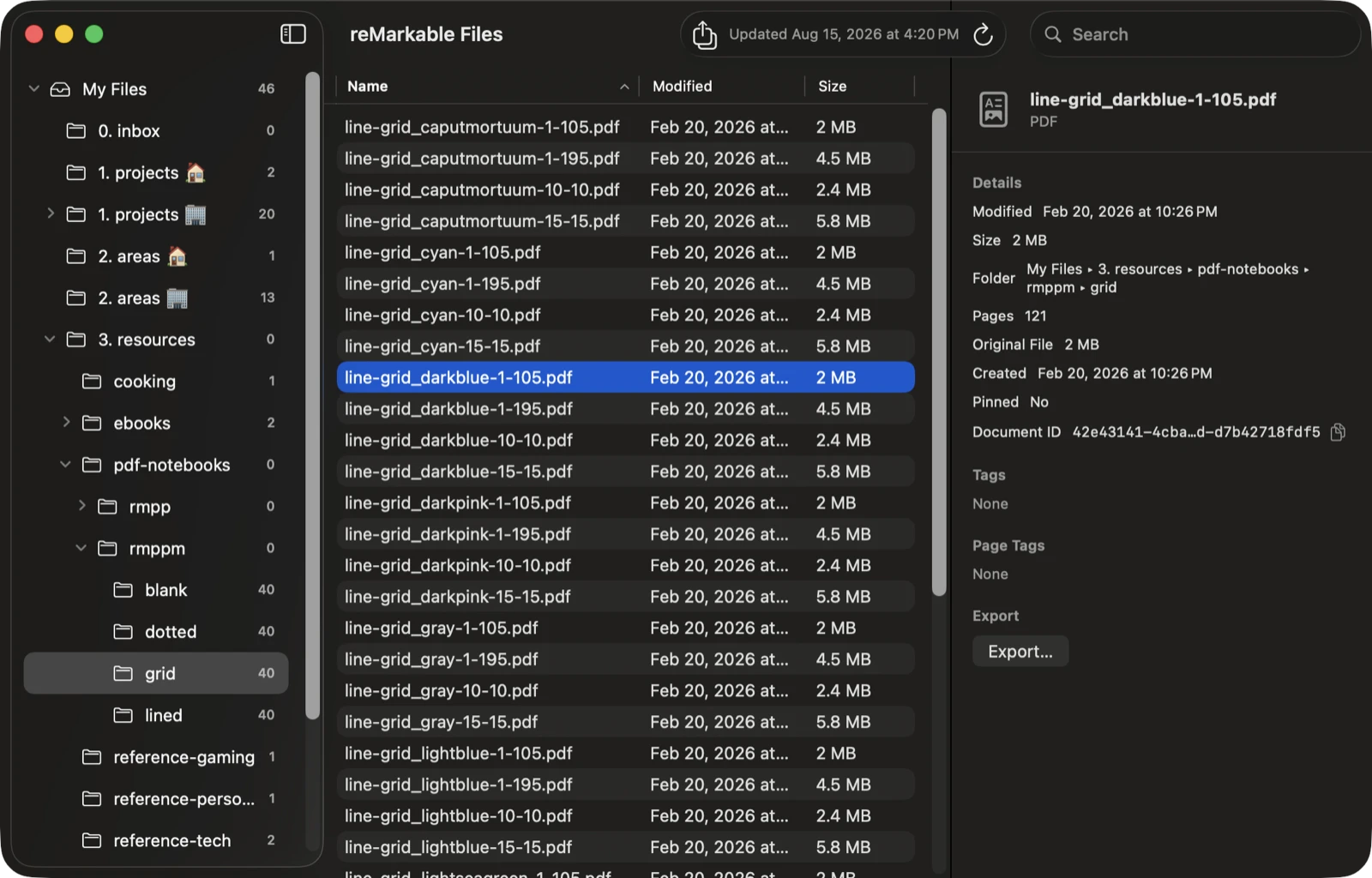This screenshot has width=1372, height=878.
Task: Select line-grid_darkpink-10-10.pdf
Action: 626,565
